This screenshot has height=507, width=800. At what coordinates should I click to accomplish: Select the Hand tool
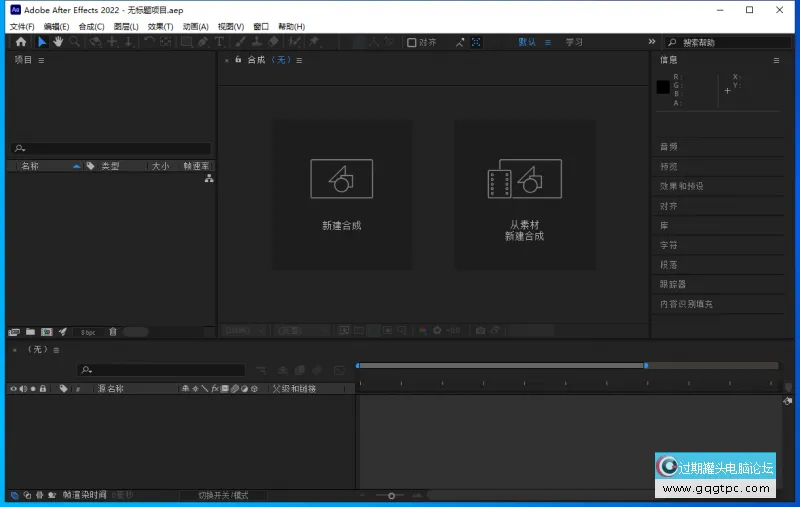58,42
